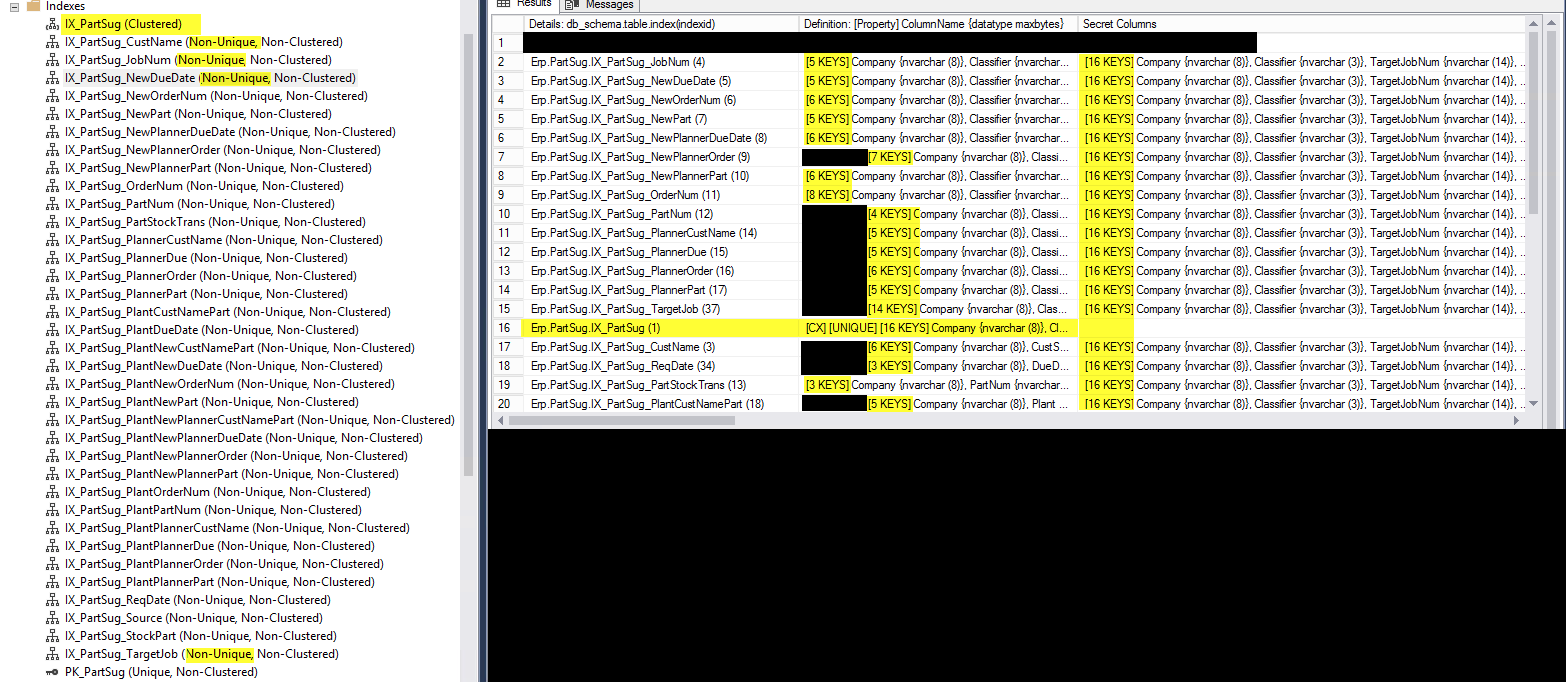This screenshot has height=682, width=1566.
Task: Click the Details column header
Action: [x=660, y=23]
